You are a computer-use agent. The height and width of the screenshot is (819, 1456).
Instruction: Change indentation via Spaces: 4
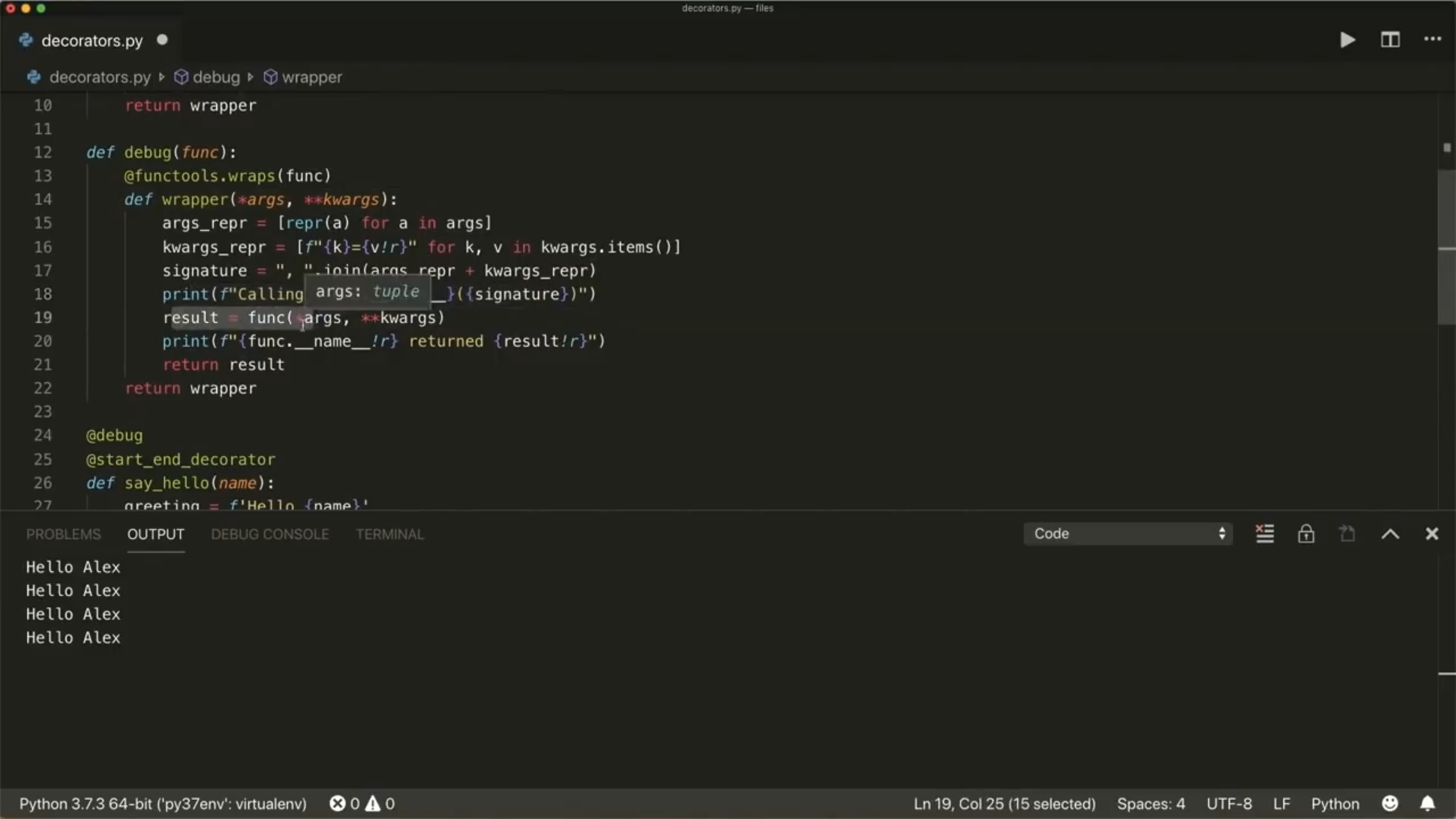pyautogui.click(x=1151, y=803)
